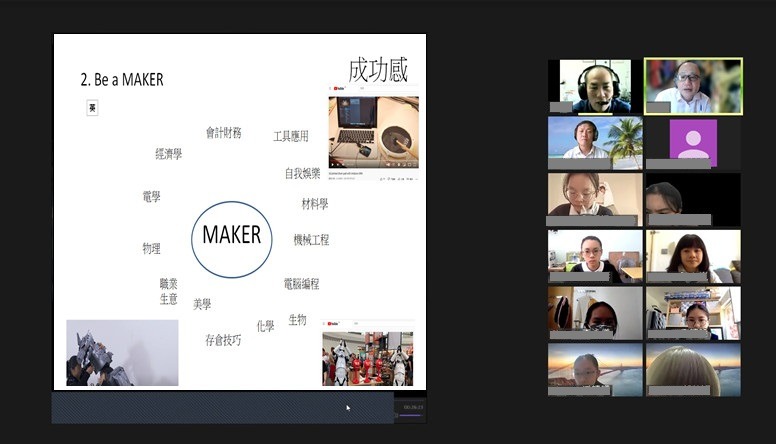
Task: Click the YouTube logo in bottom-right video
Action: (331, 326)
